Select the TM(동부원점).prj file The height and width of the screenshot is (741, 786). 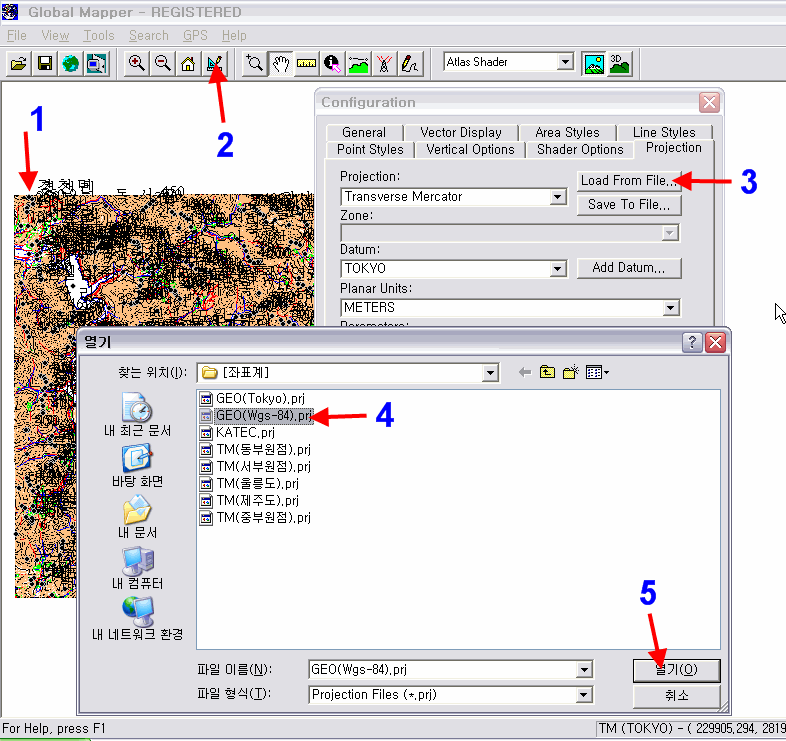coord(256,450)
